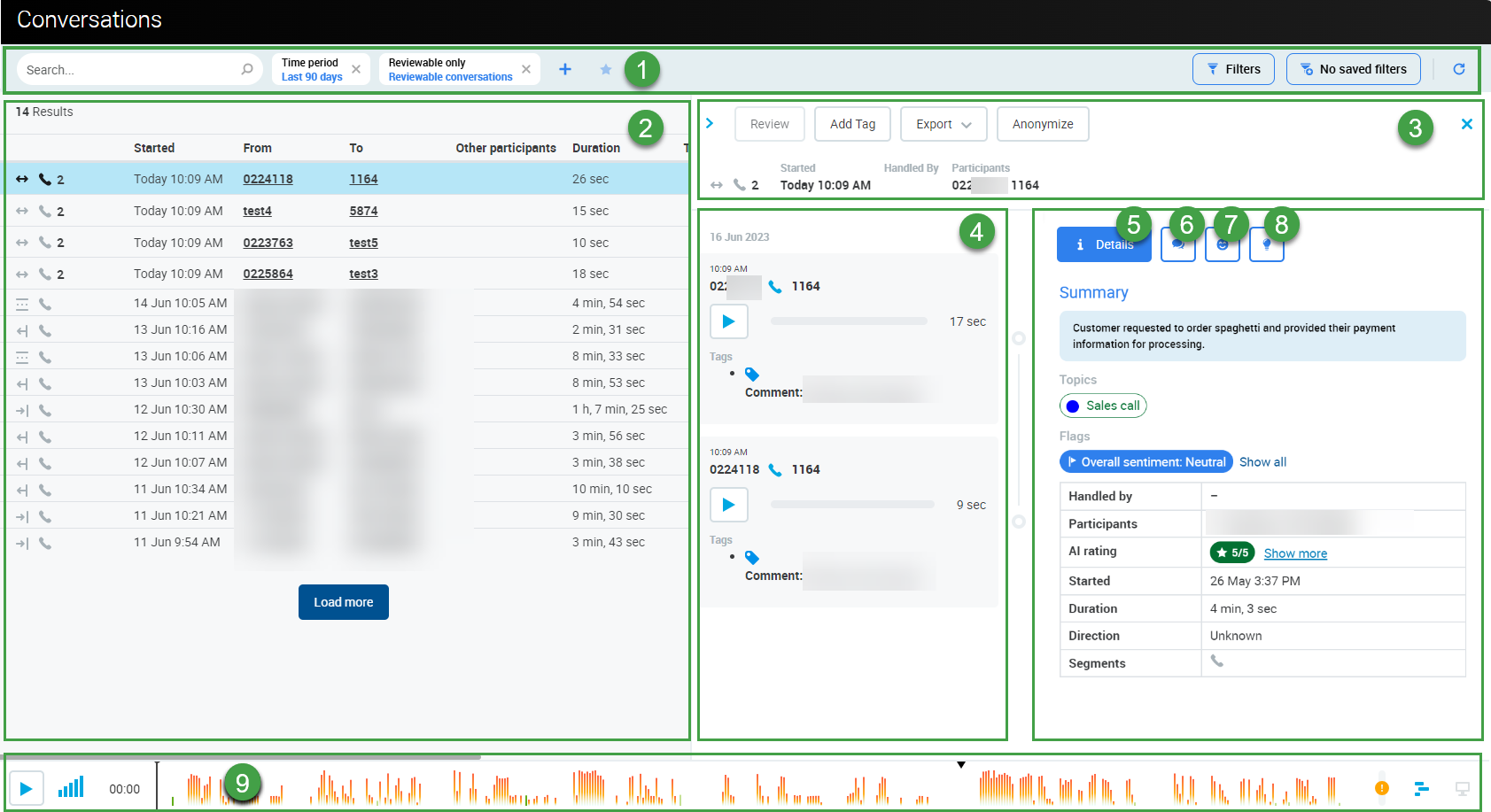1491x812 pixels.
Task: Open the lightbulb insights tab
Action: pyautogui.click(x=1266, y=245)
